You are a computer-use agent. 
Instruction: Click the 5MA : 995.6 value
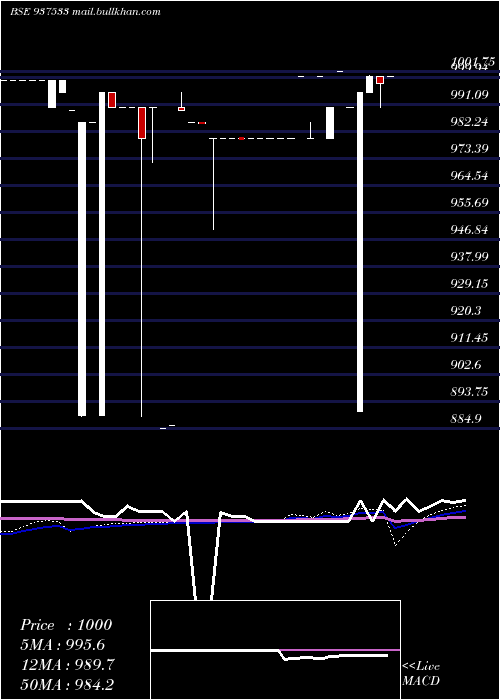click(64, 645)
